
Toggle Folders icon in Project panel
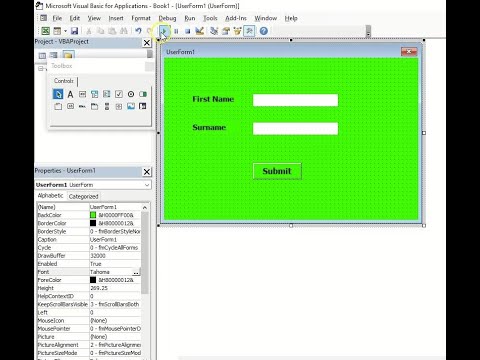click(68, 55)
